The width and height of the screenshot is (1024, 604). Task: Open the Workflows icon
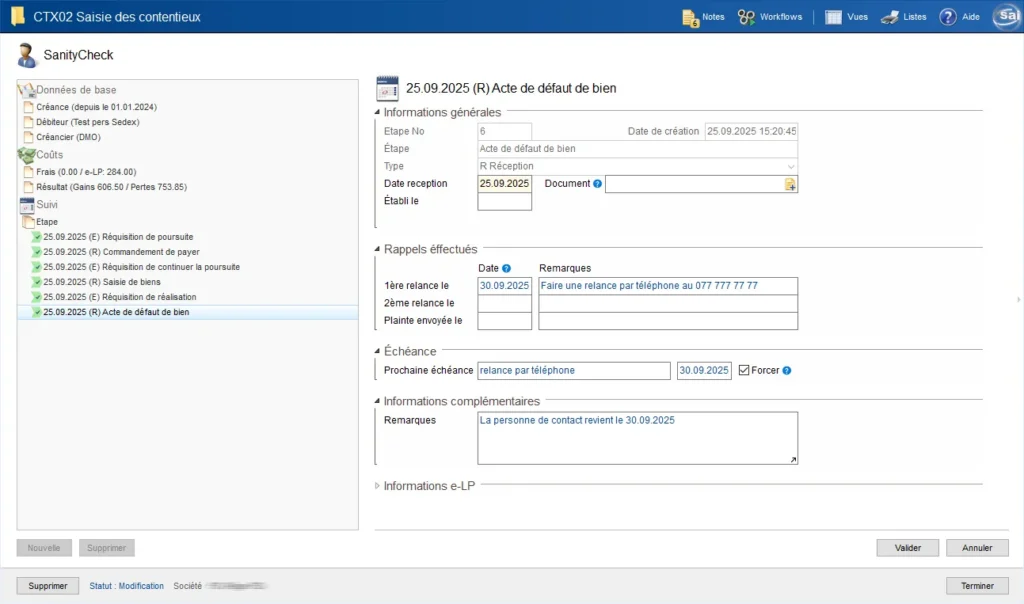pos(746,17)
